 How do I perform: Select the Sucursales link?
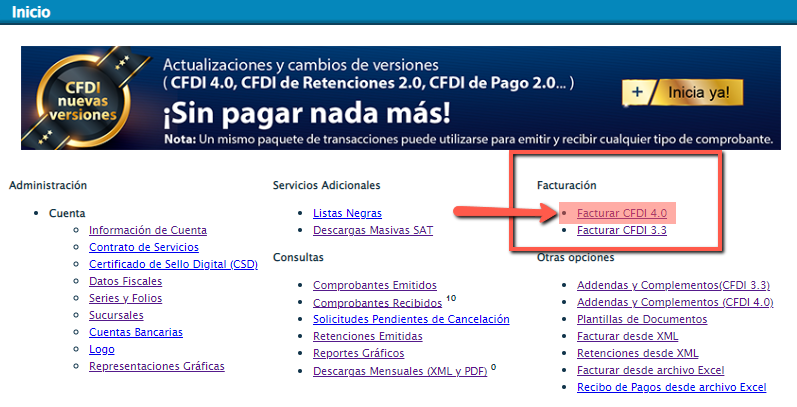(x=116, y=315)
